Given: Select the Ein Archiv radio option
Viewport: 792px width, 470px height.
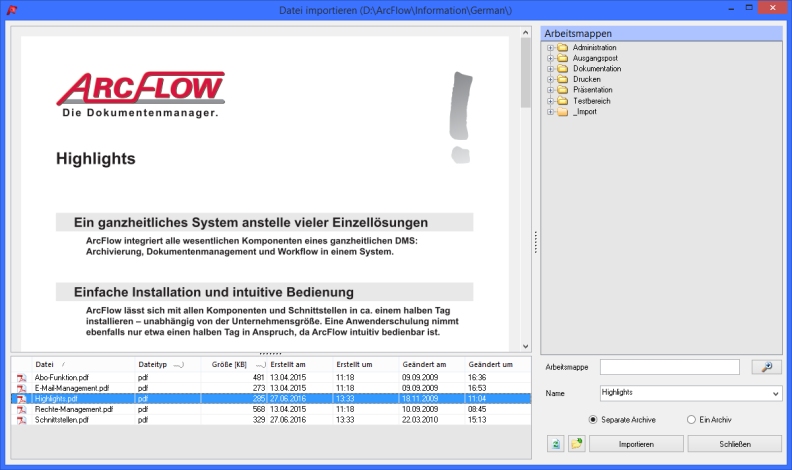Looking at the screenshot, I should pos(691,420).
